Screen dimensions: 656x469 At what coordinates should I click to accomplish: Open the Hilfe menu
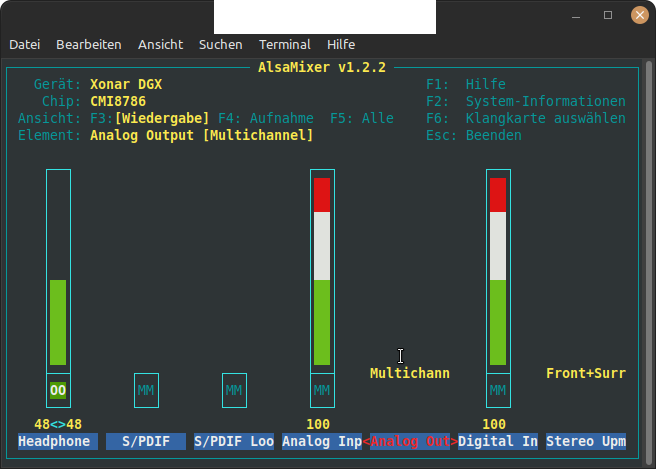341,45
